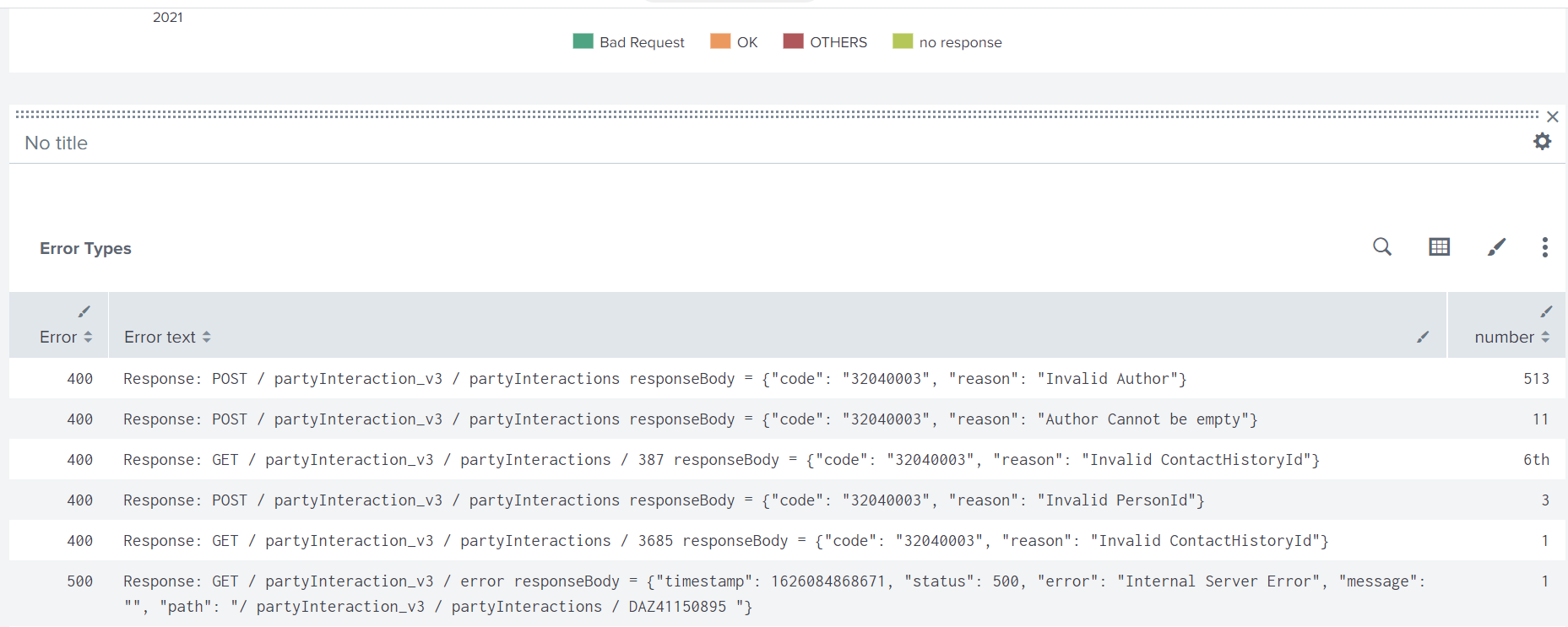This screenshot has height=627, width=1568.
Task: Toggle OTHERS legend series
Action: click(x=825, y=41)
